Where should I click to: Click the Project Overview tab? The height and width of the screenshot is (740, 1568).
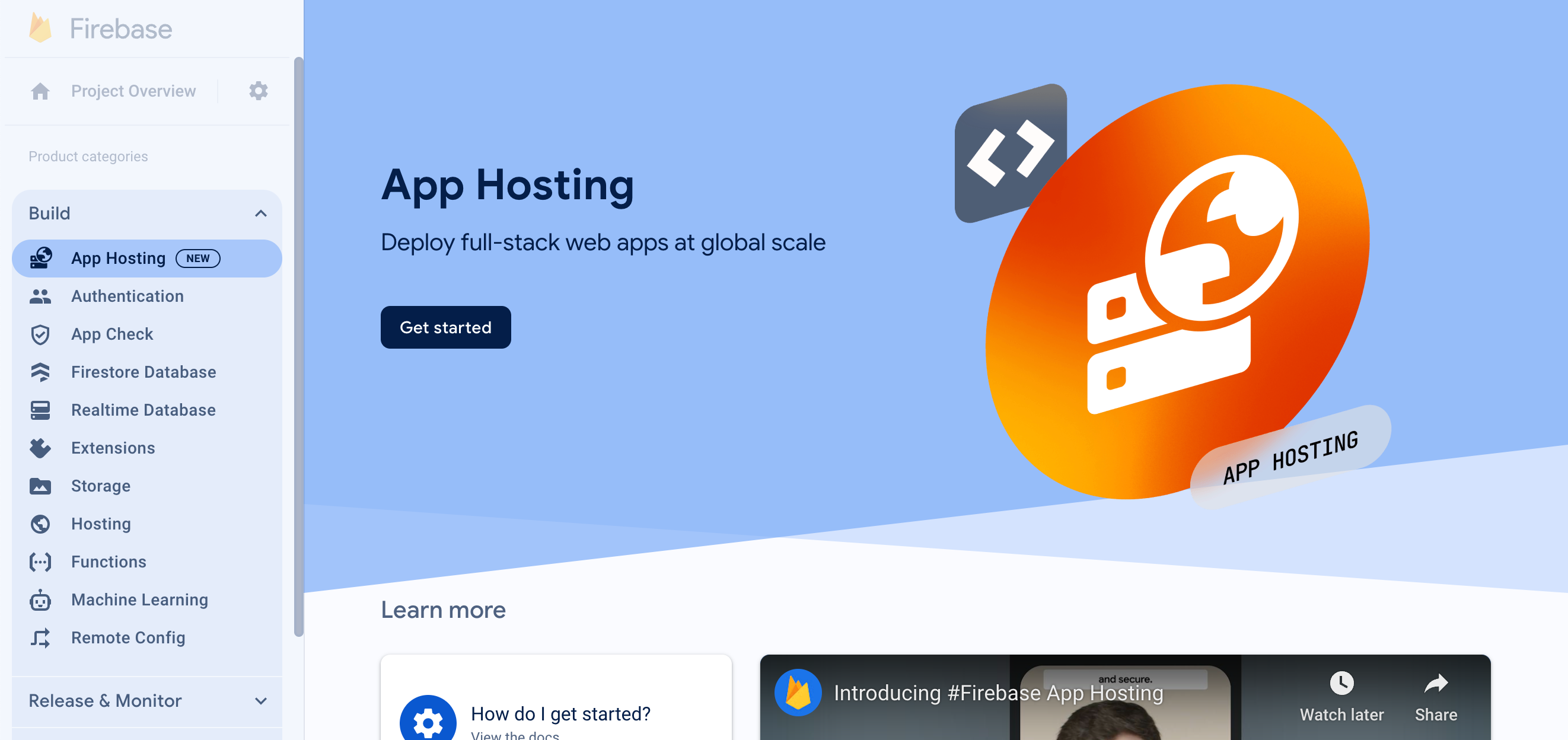[134, 91]
